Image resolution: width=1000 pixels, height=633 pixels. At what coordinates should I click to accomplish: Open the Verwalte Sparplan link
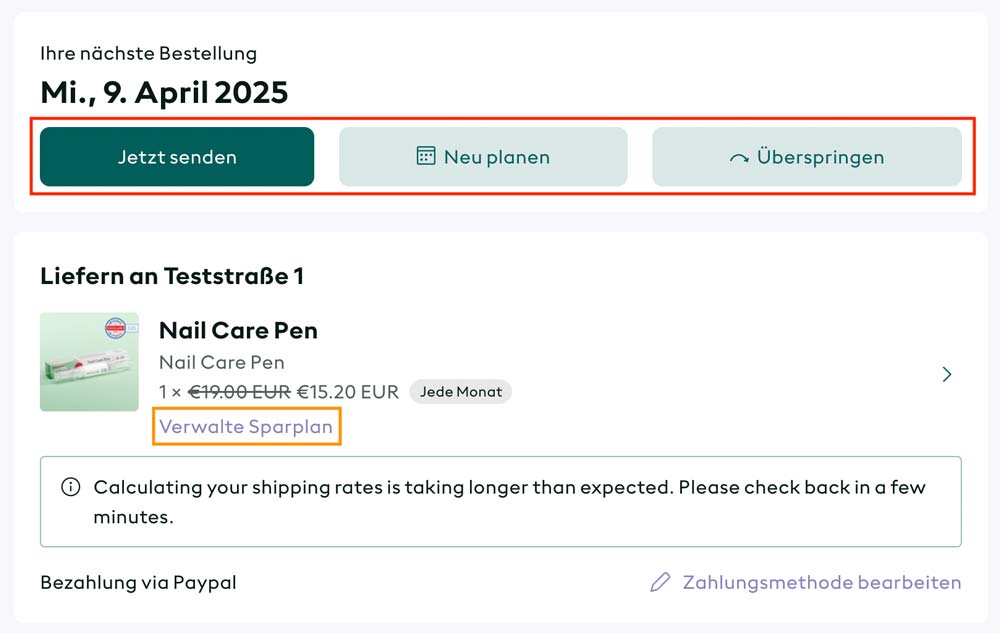[246, 426]
